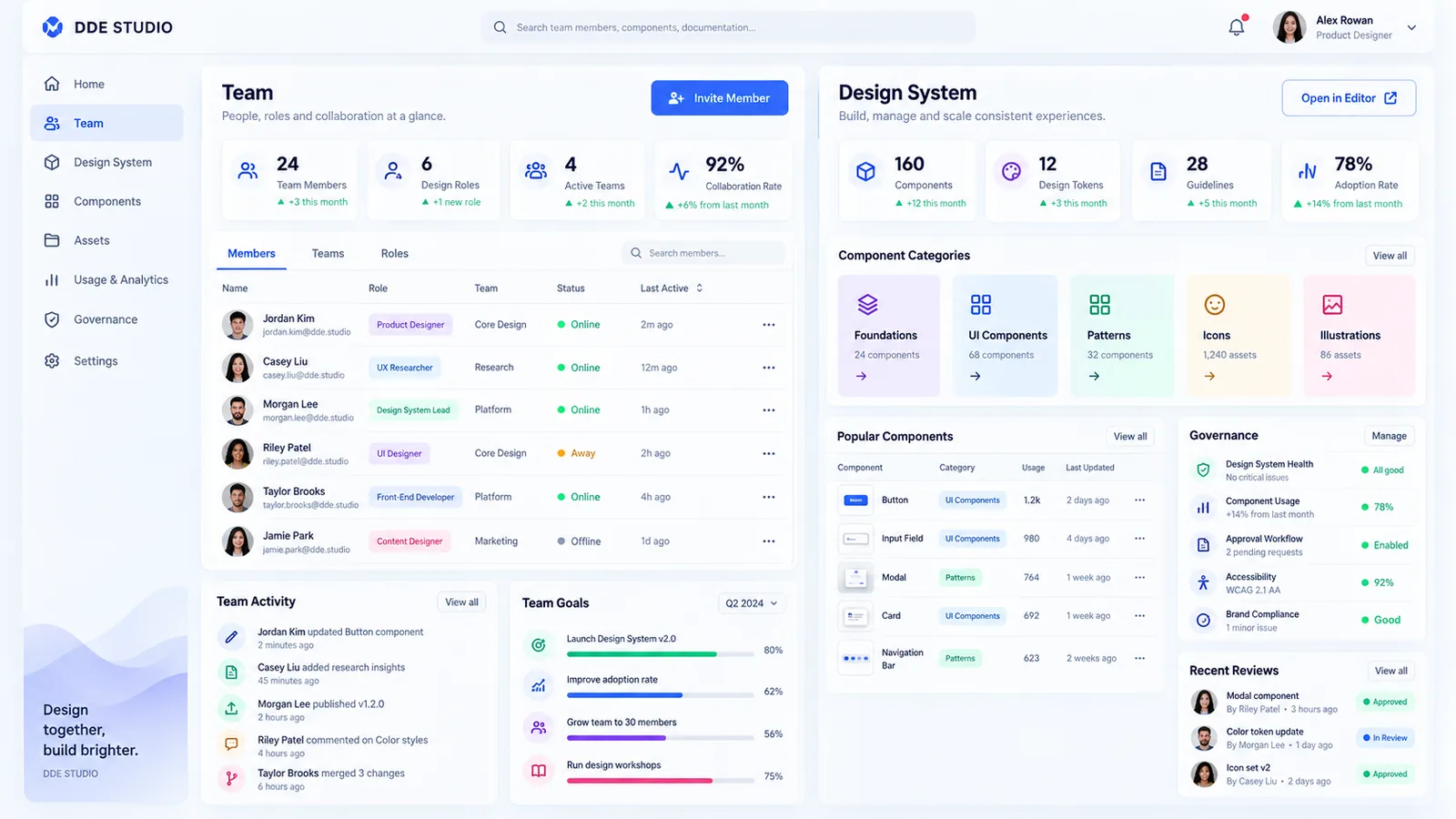Open the more options menu for Jordan Kim
This screenshot has width=1456, height=819.
[769, 325]
